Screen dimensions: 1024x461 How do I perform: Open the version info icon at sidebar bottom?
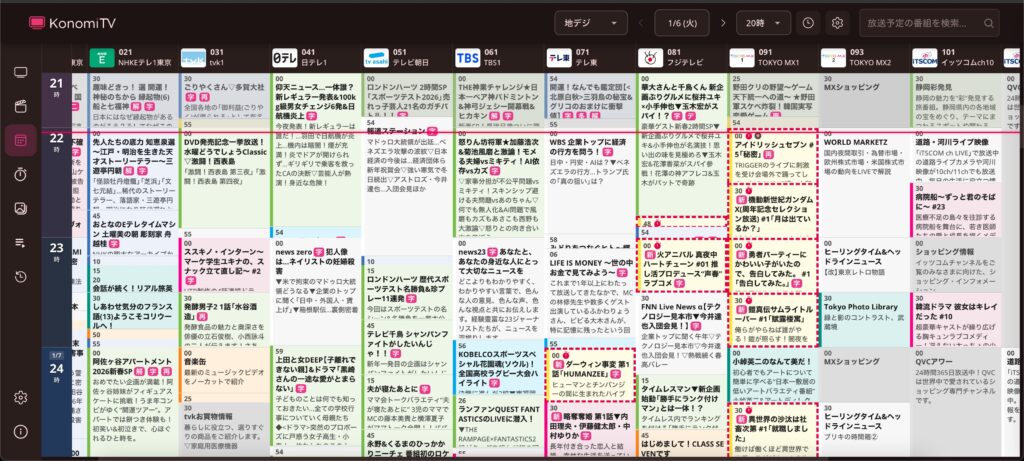(20, 430)
